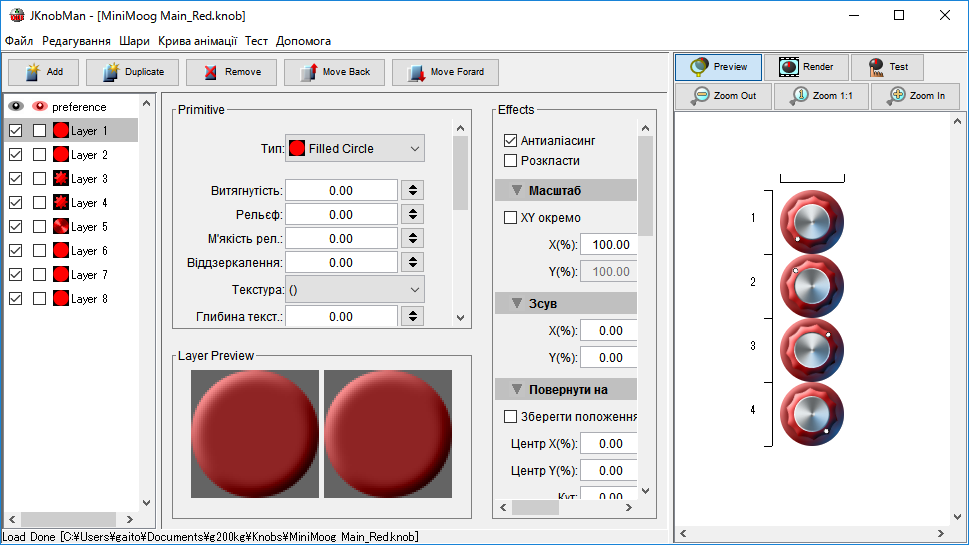
Task: Click the Move Forard button
Action: tap(445, 72)
